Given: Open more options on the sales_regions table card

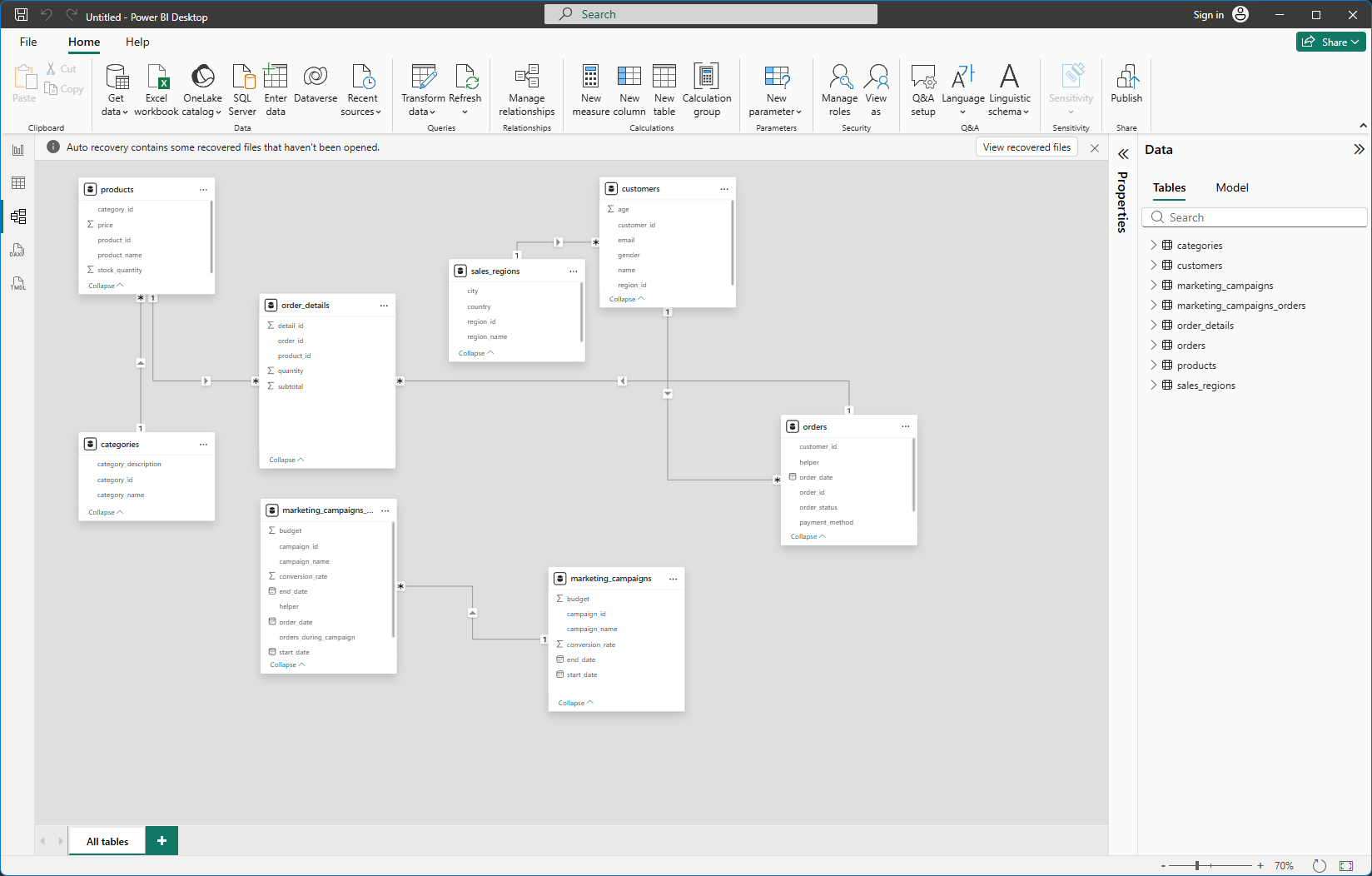Looking at the screenshot, I should 574,271.
